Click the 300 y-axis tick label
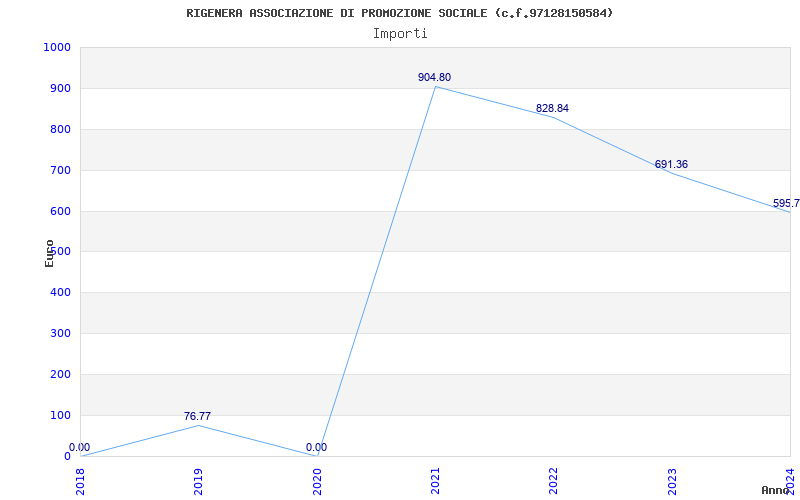Screen dimensions: 800x500 61,333
